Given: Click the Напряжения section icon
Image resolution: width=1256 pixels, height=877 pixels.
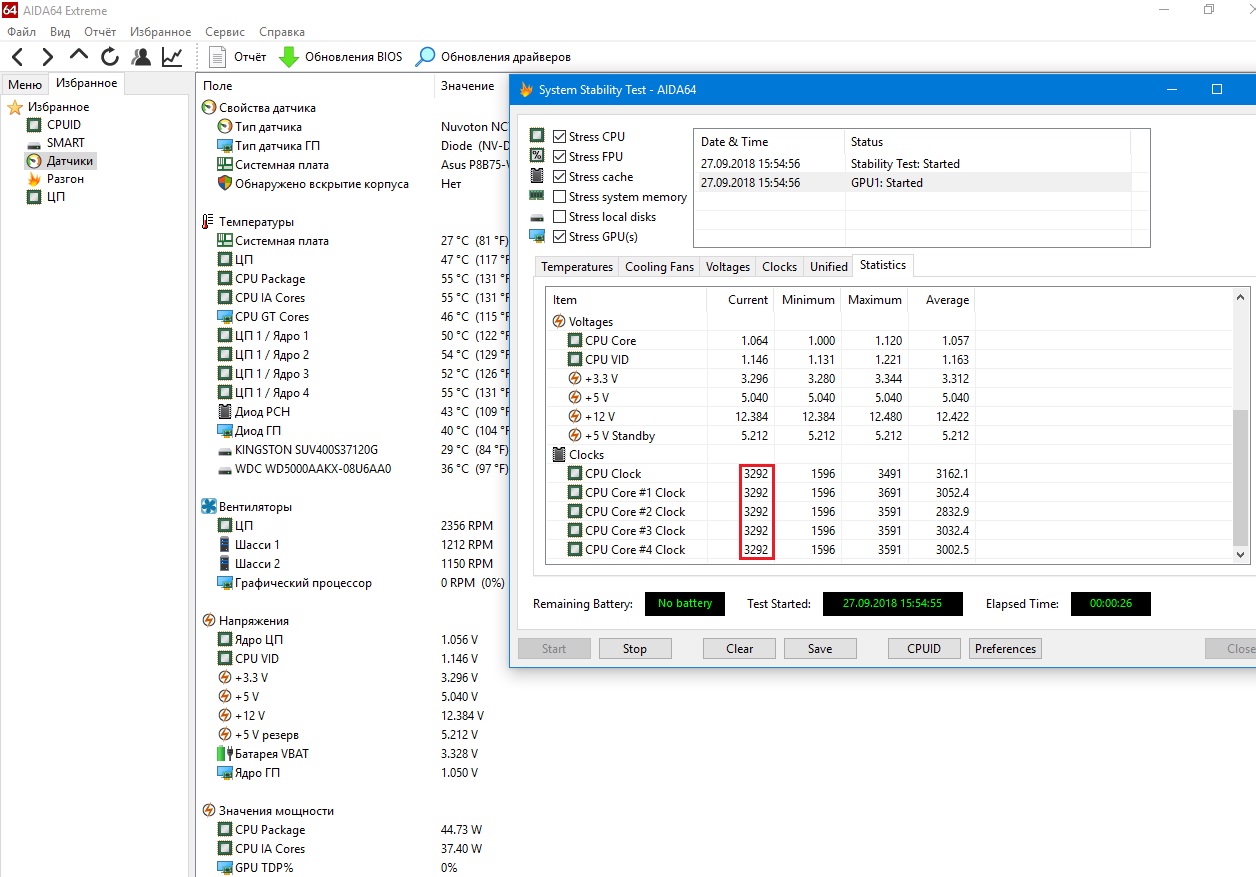Looking at the screenshot, I should click(209, 621).
